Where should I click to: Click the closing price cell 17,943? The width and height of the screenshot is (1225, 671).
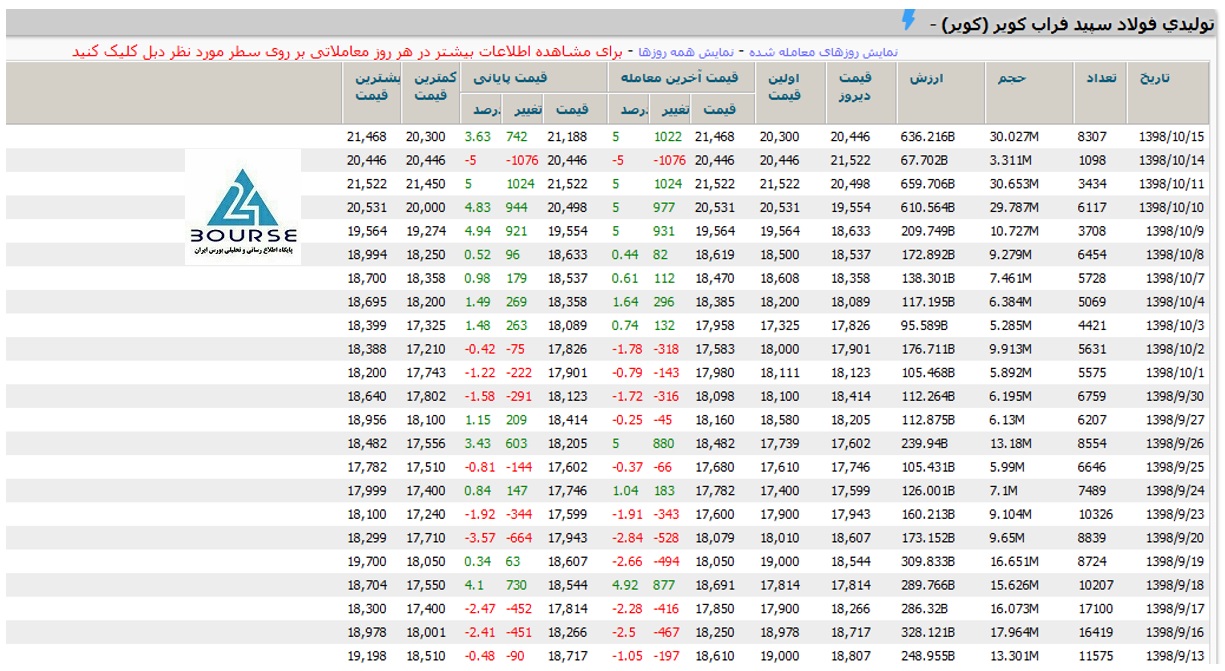[x=567, y=537]
